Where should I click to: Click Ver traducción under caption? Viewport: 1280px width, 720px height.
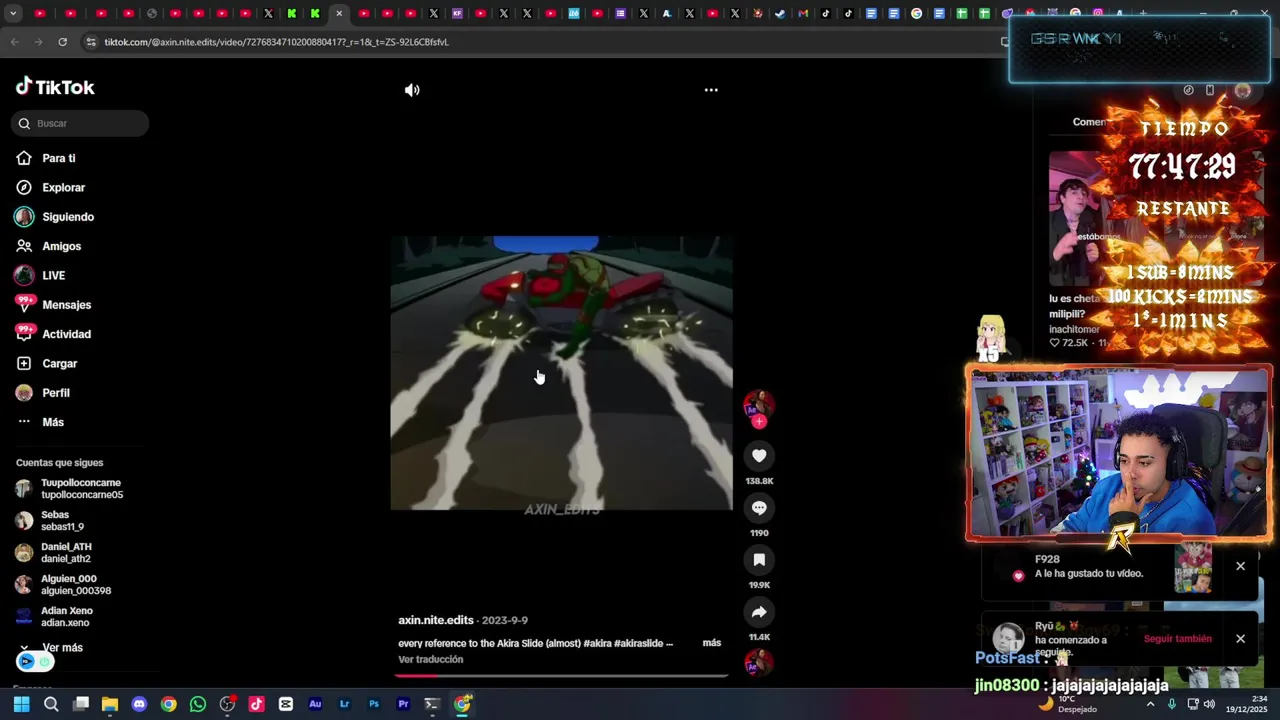(430, 659)
